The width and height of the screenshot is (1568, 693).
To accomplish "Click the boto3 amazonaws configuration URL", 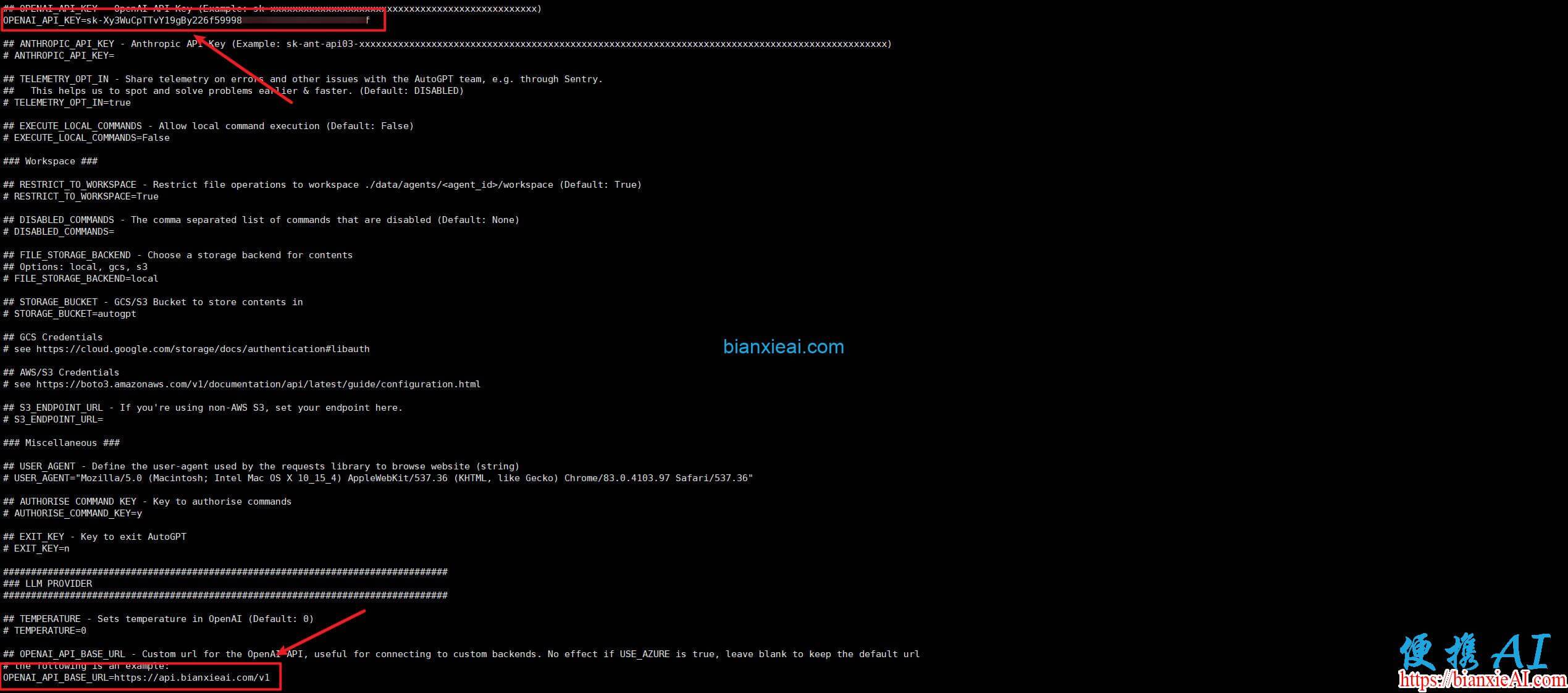I will [x=258, y=384].
